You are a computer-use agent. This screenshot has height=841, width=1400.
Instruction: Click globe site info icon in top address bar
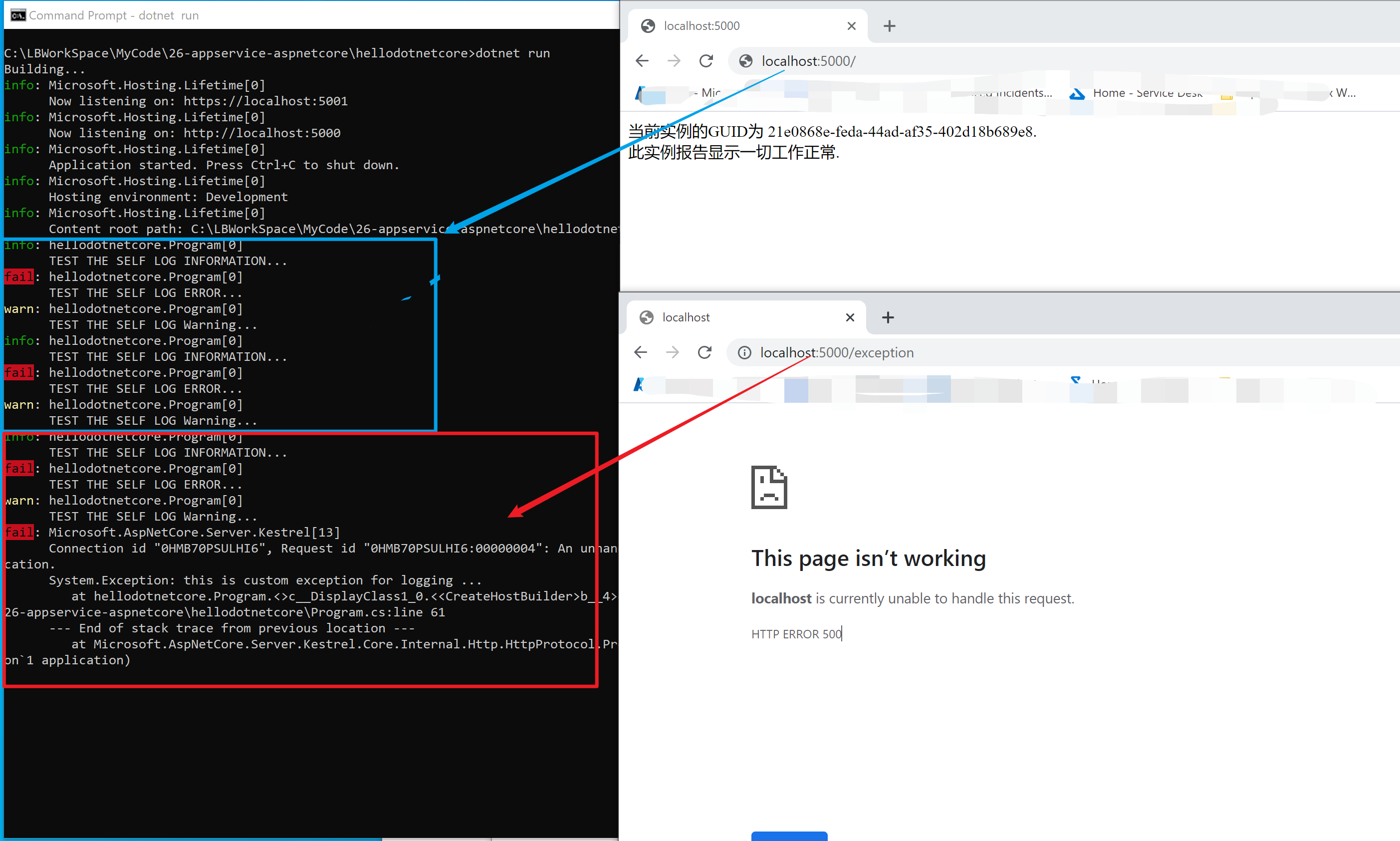point(746,61)
